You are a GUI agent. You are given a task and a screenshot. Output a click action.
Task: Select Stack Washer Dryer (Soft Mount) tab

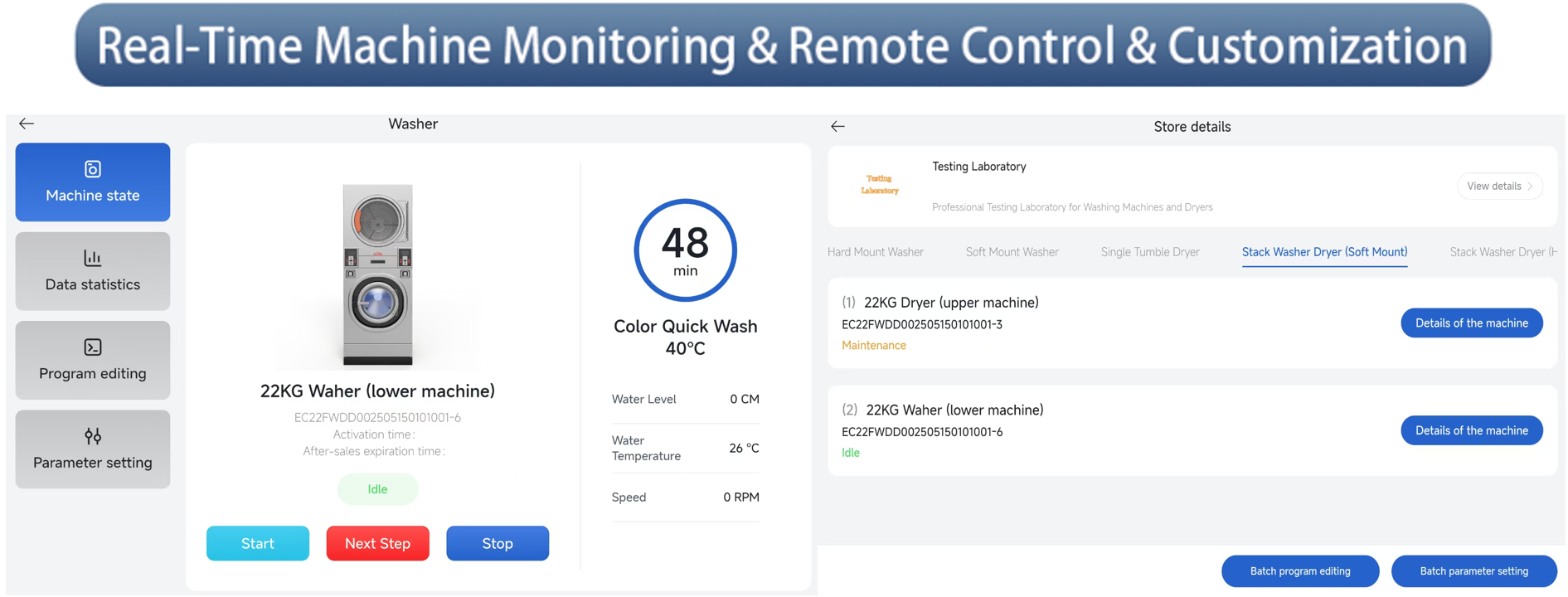1323,252
